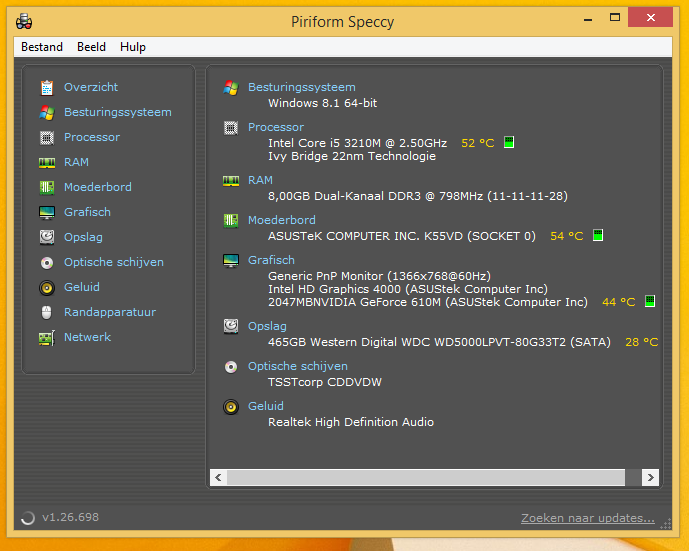Click the Zoeken naar updates link
Screen dimensions: 689x551
[x=587, y=518]
